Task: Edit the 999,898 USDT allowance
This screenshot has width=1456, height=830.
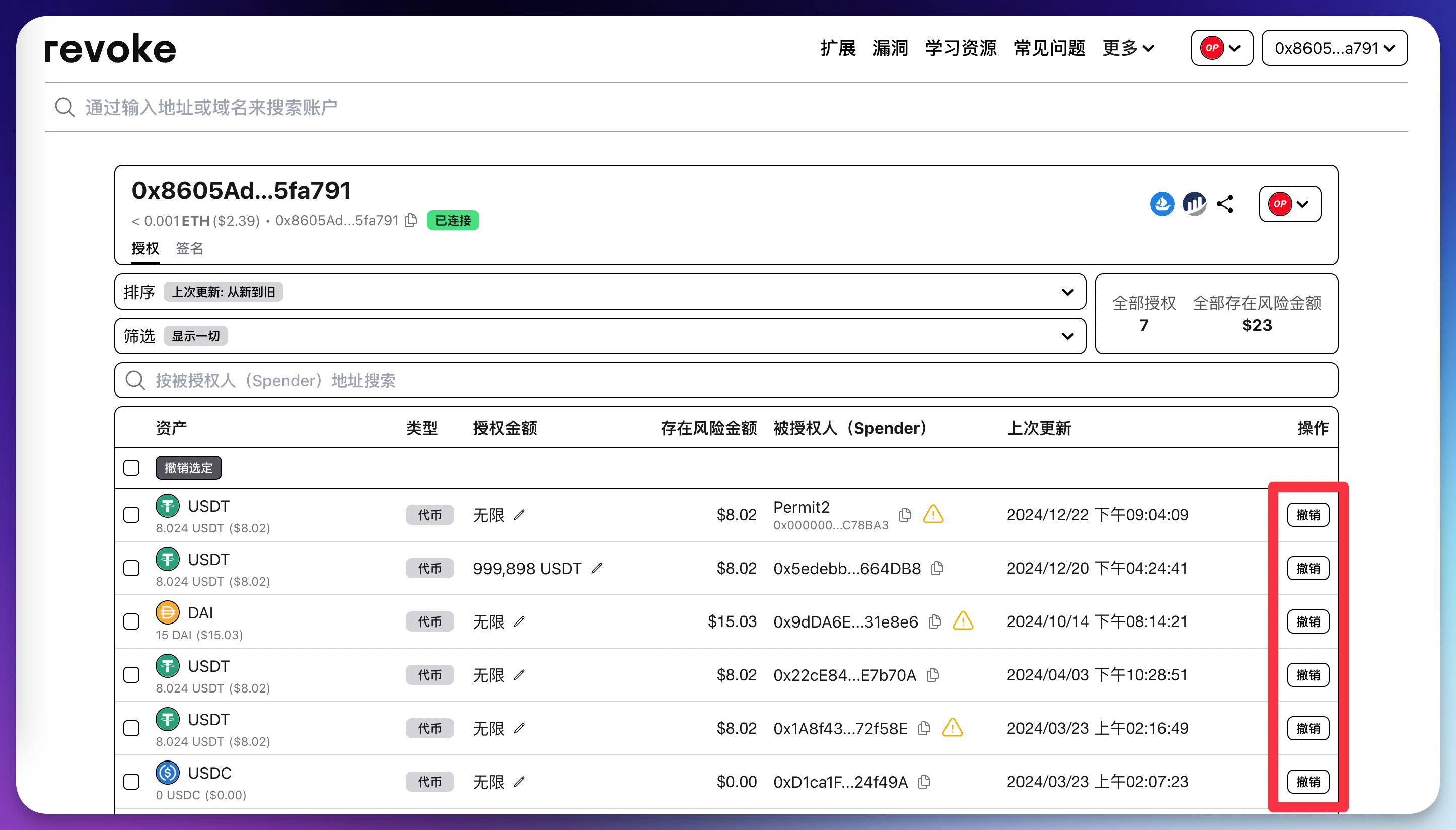Action: (x=596, y=568)
